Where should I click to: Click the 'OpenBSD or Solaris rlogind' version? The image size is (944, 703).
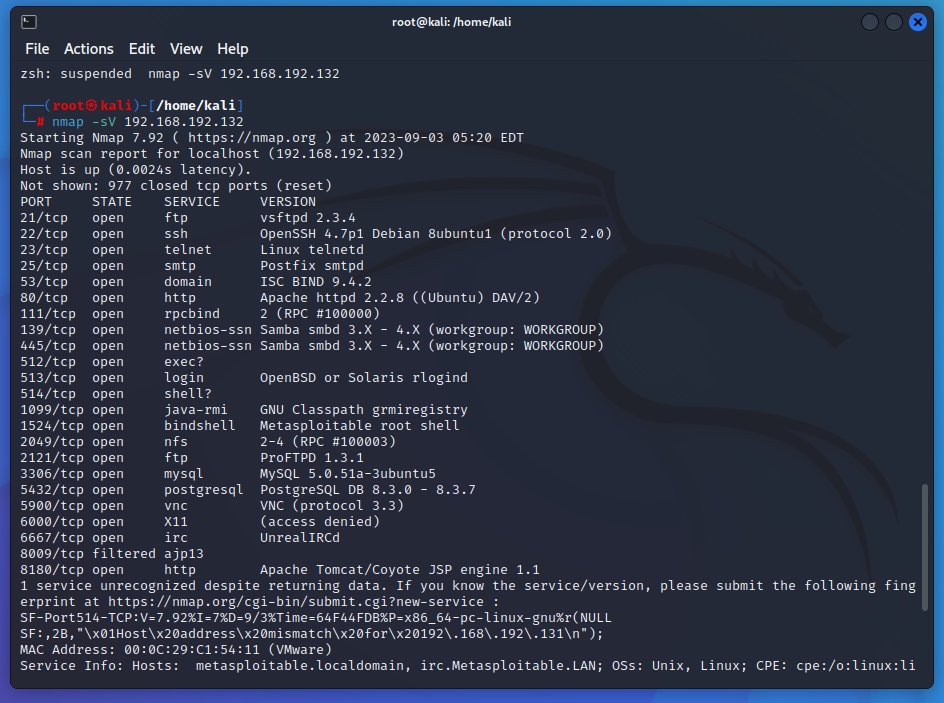coord(364,378)
